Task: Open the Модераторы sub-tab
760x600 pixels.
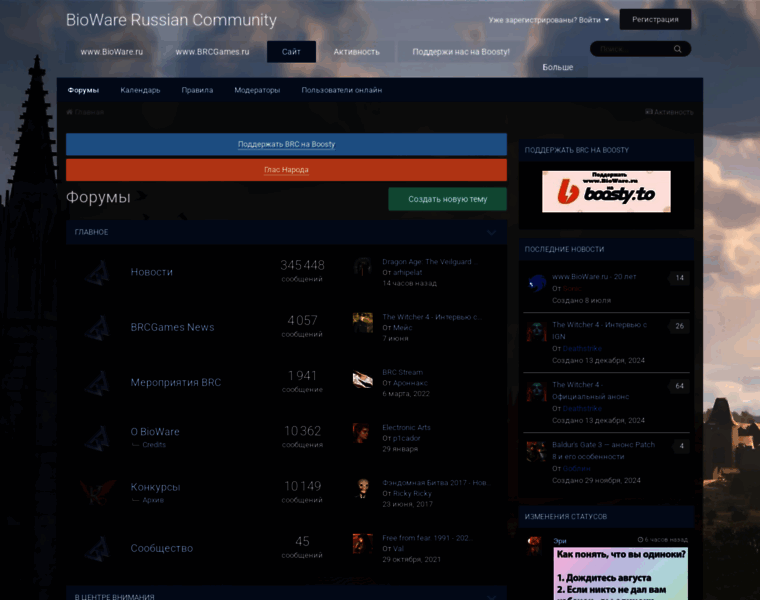Action: tap(257, 90)
